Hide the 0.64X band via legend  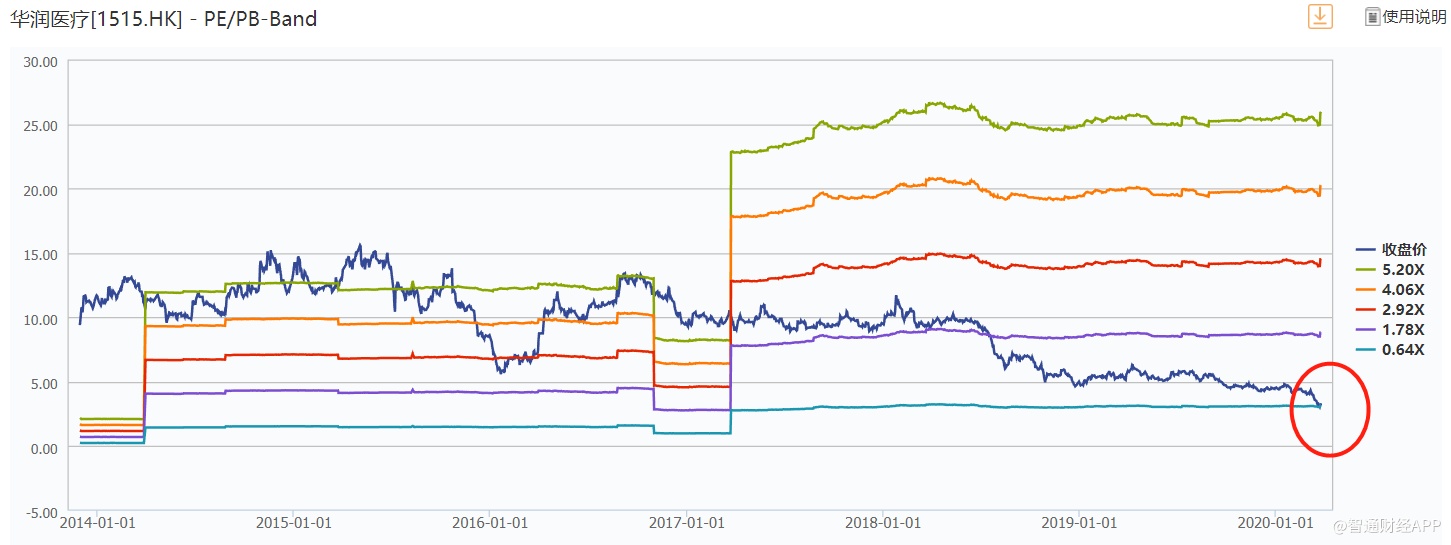point(1403,349)
